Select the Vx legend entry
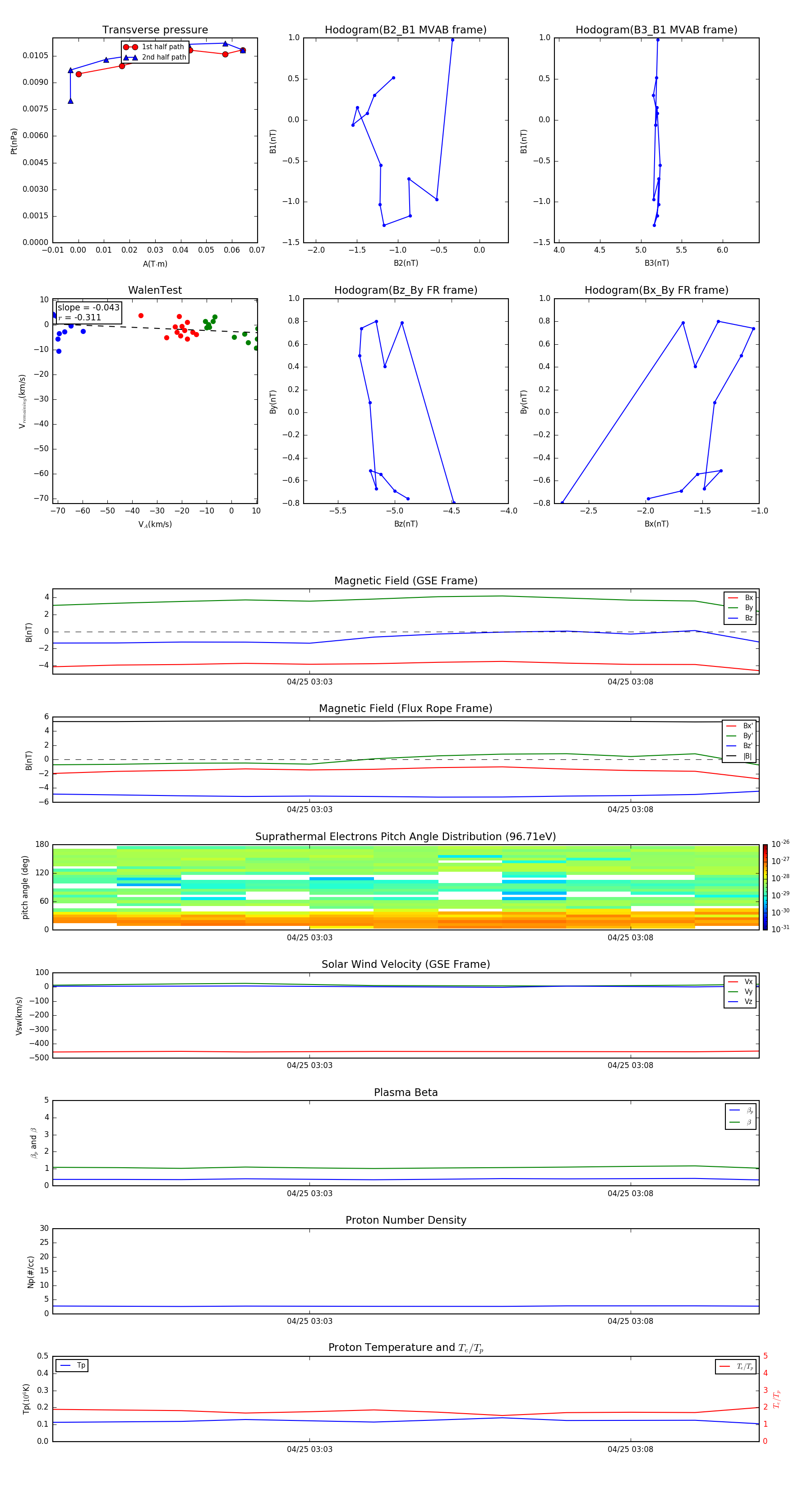 coord(740,981)
